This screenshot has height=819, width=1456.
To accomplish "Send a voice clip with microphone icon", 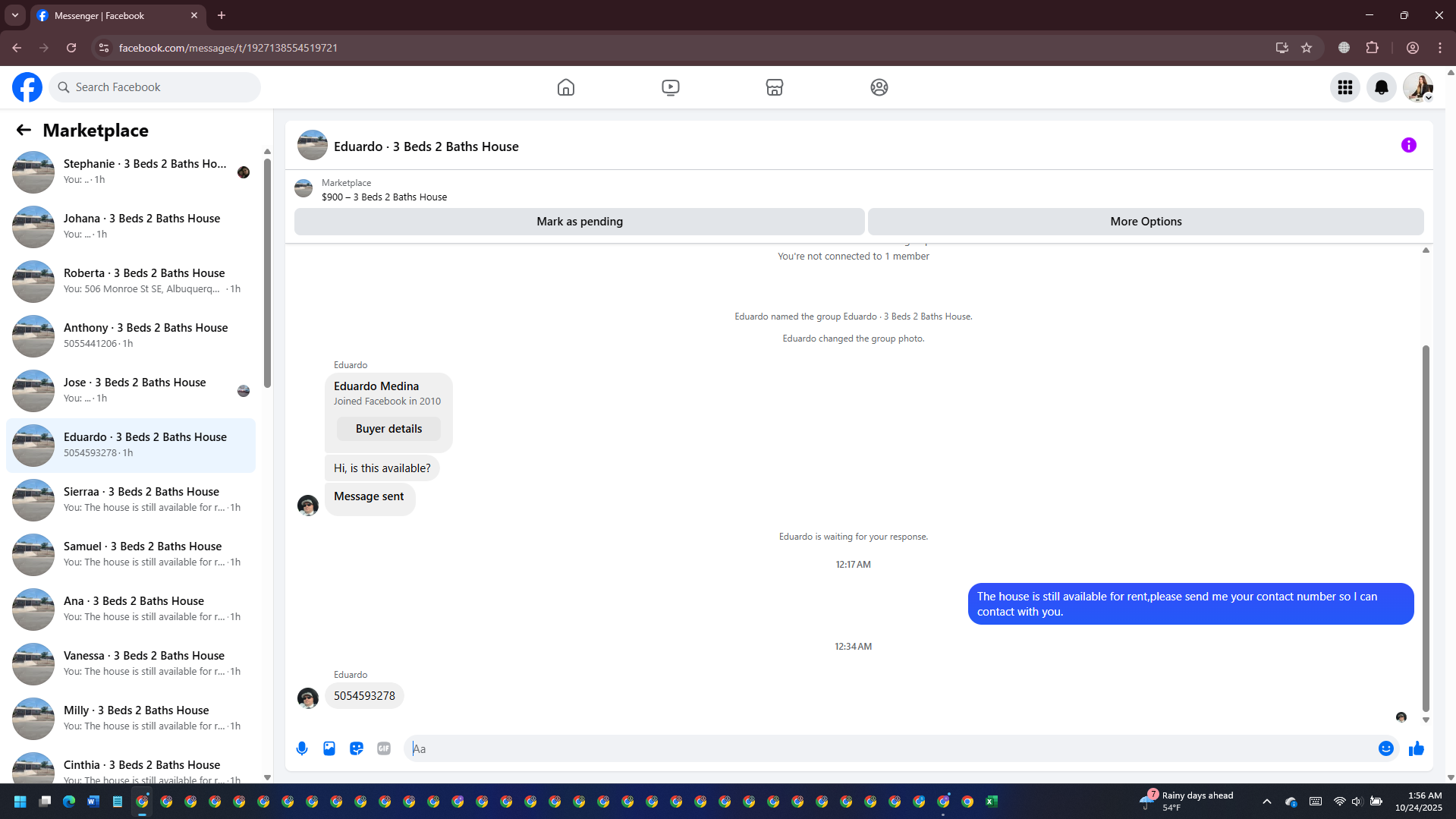I will tap(302, 748).
